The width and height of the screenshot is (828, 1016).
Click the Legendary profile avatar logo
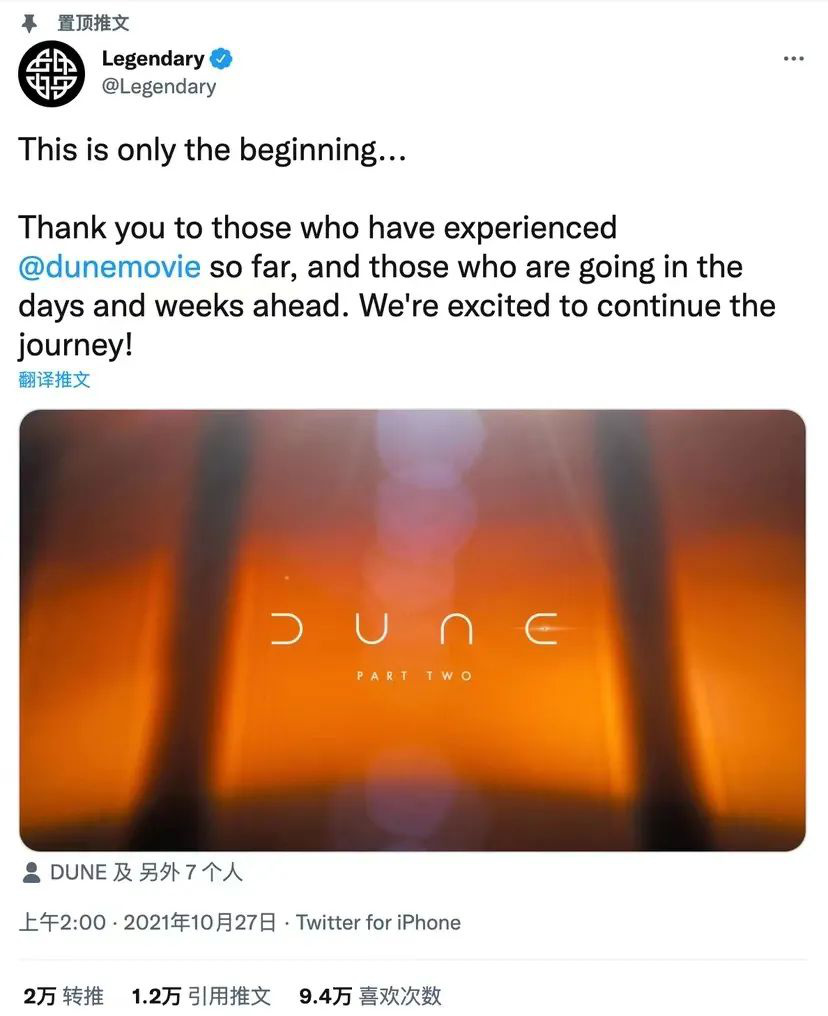coord(51,74)
